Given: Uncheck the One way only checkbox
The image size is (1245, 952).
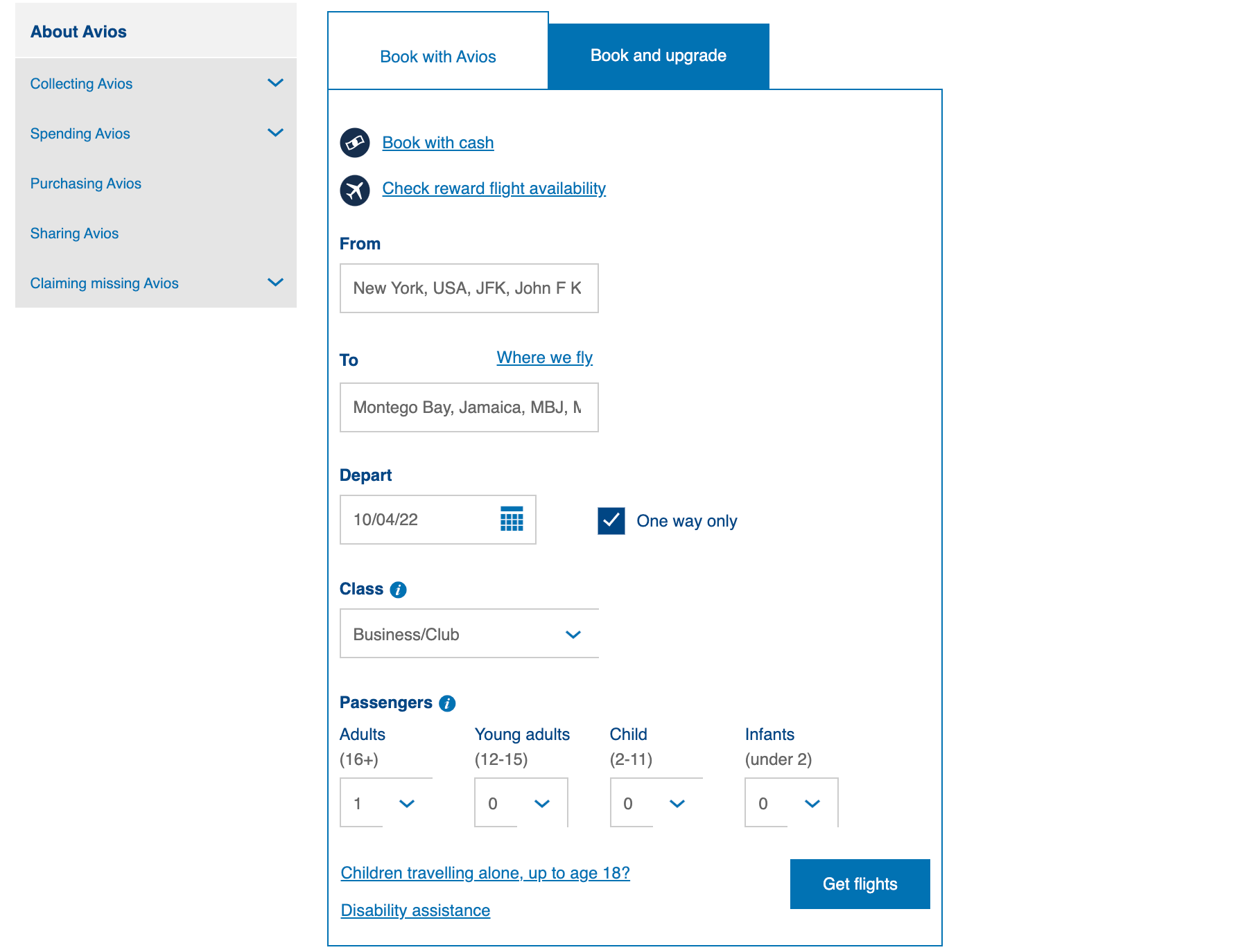Looking at the screenshot, I should pos(611,521).
